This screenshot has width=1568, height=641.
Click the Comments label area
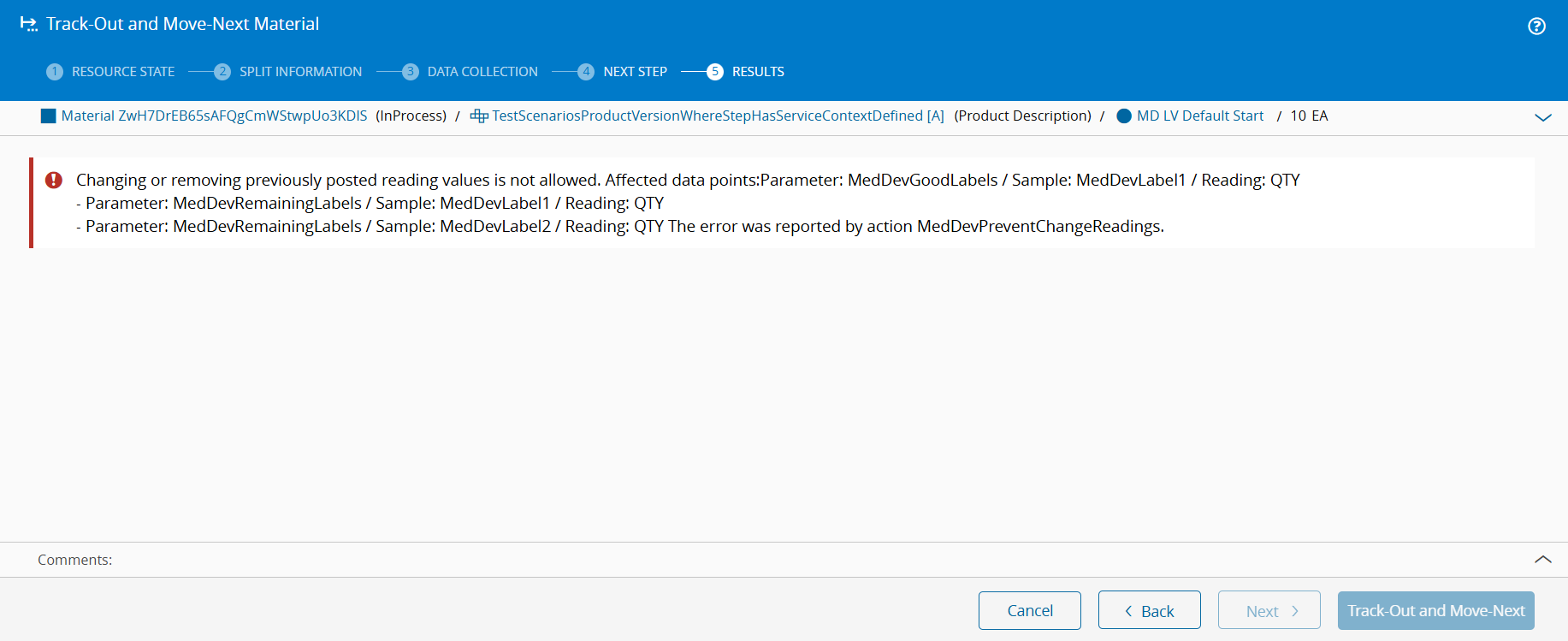pyautogui.click(x=75, y=560)
